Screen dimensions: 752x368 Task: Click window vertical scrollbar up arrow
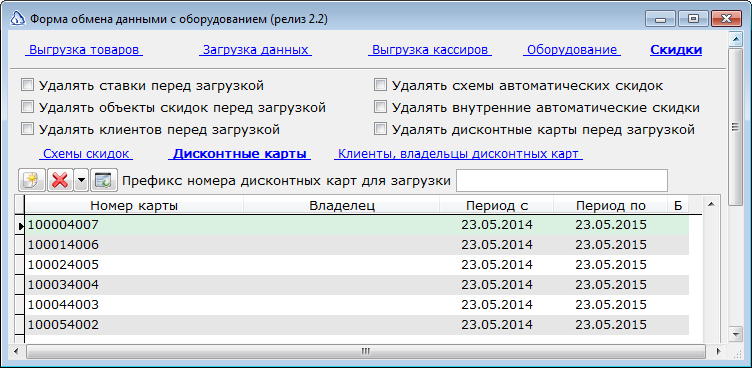point(735,38)
